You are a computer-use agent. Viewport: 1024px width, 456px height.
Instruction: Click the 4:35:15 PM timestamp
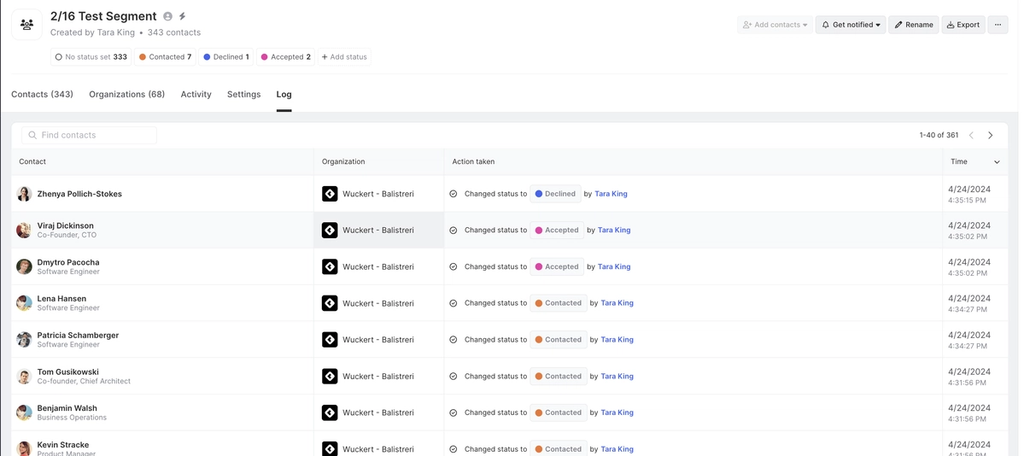point(967,201)
